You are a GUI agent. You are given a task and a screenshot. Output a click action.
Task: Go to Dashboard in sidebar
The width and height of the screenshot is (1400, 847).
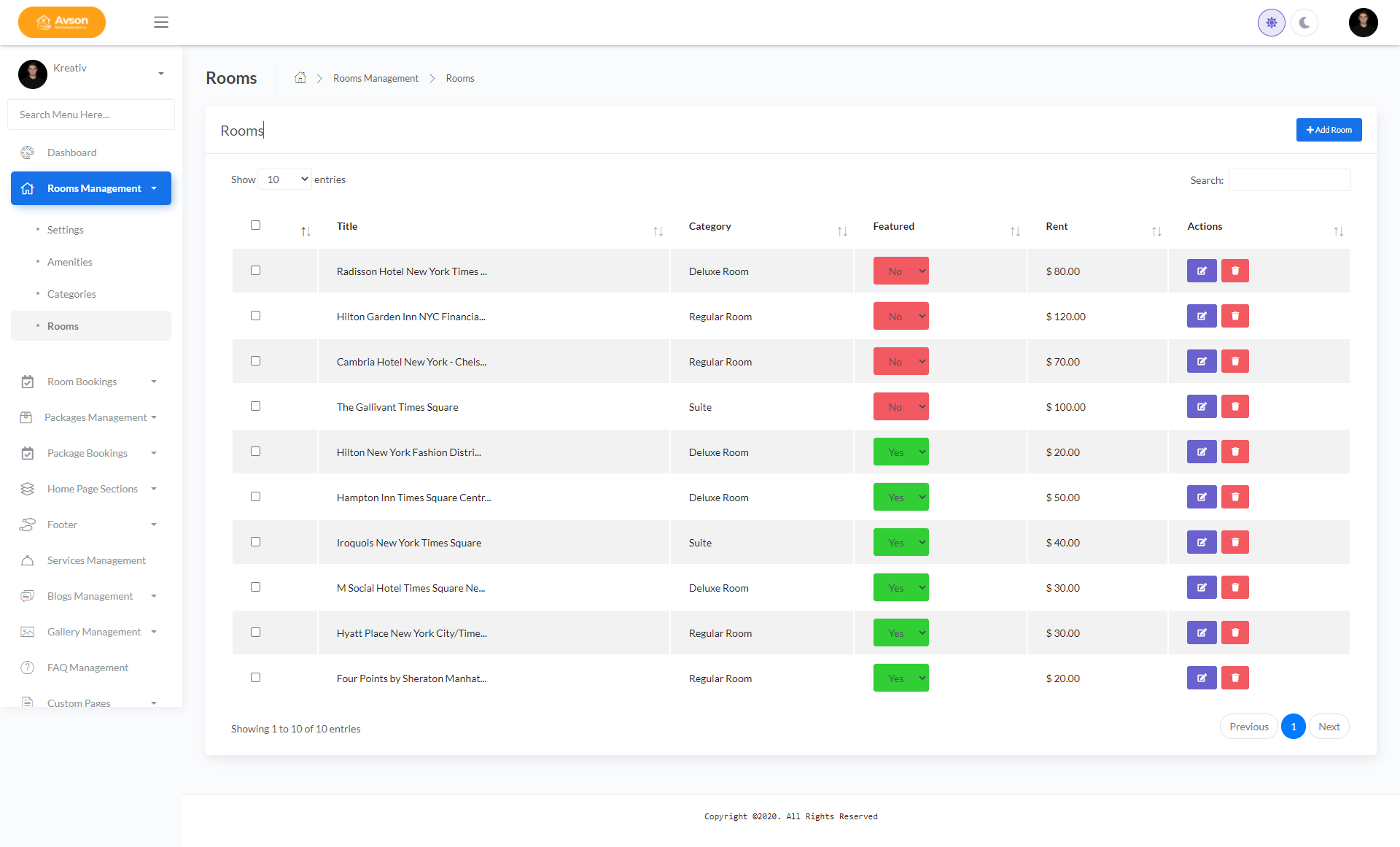click(71, 152)
